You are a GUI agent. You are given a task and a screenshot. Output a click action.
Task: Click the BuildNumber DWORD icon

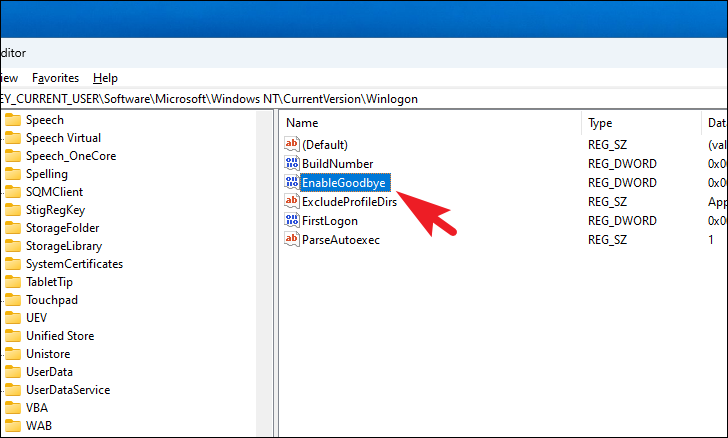coord(292,163)
